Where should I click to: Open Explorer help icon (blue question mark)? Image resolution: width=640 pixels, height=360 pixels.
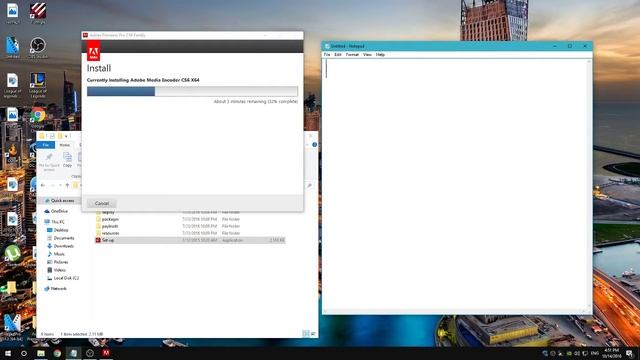click(314, 145)
